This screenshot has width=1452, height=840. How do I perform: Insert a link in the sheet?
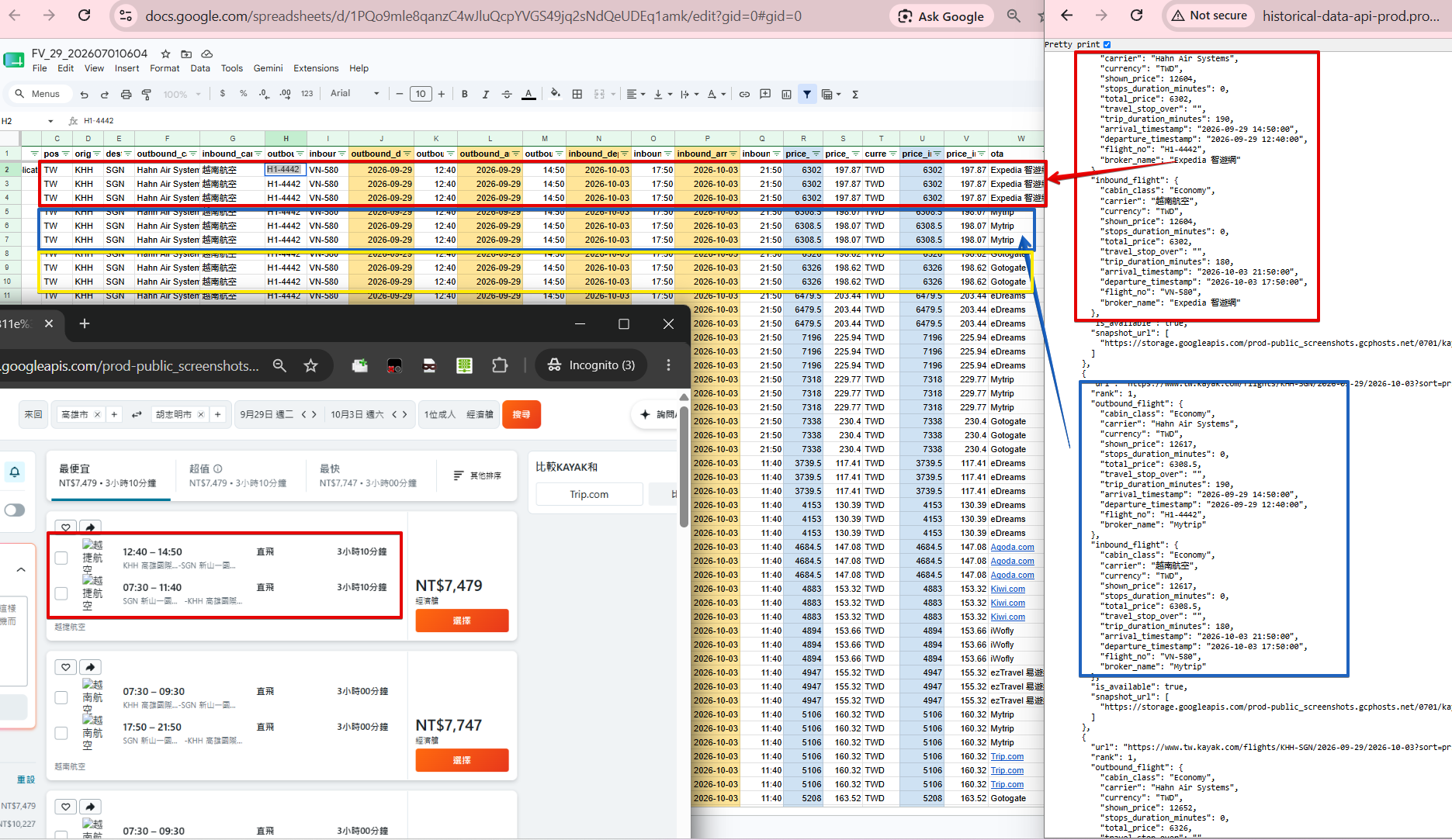tap(744, 95)
